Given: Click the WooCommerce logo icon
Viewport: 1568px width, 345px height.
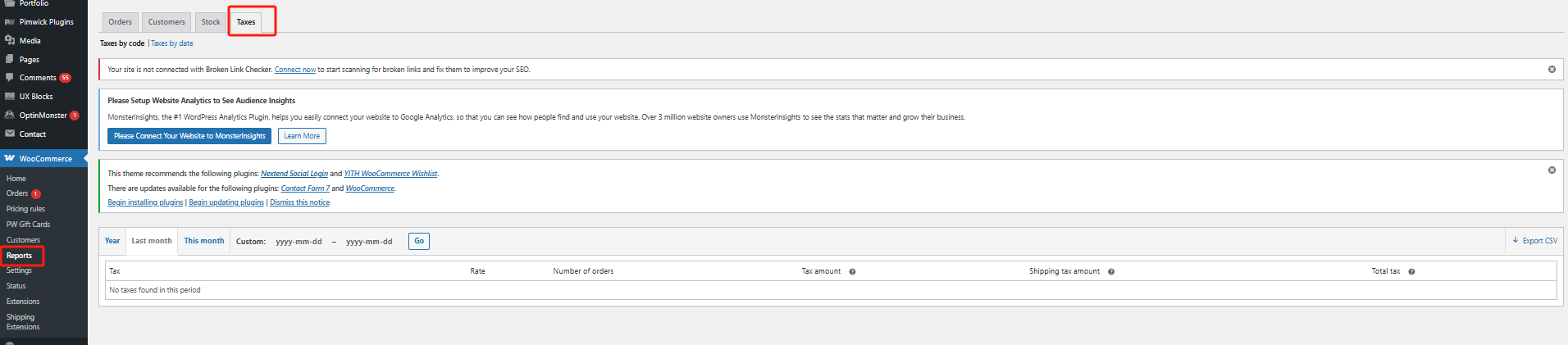Looking at the screenshot, I should point(10,158).
